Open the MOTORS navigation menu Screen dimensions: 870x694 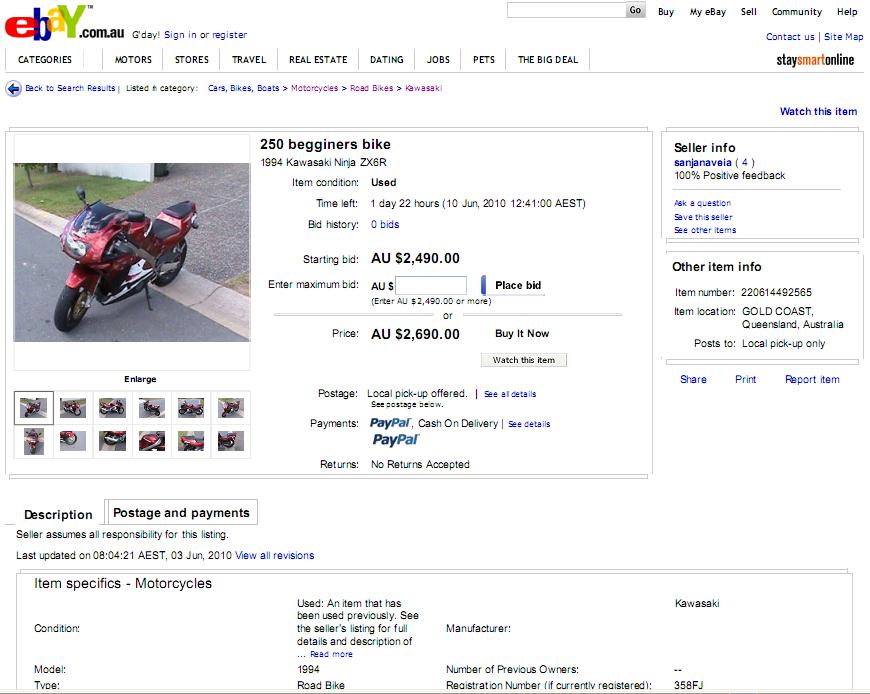133,60
